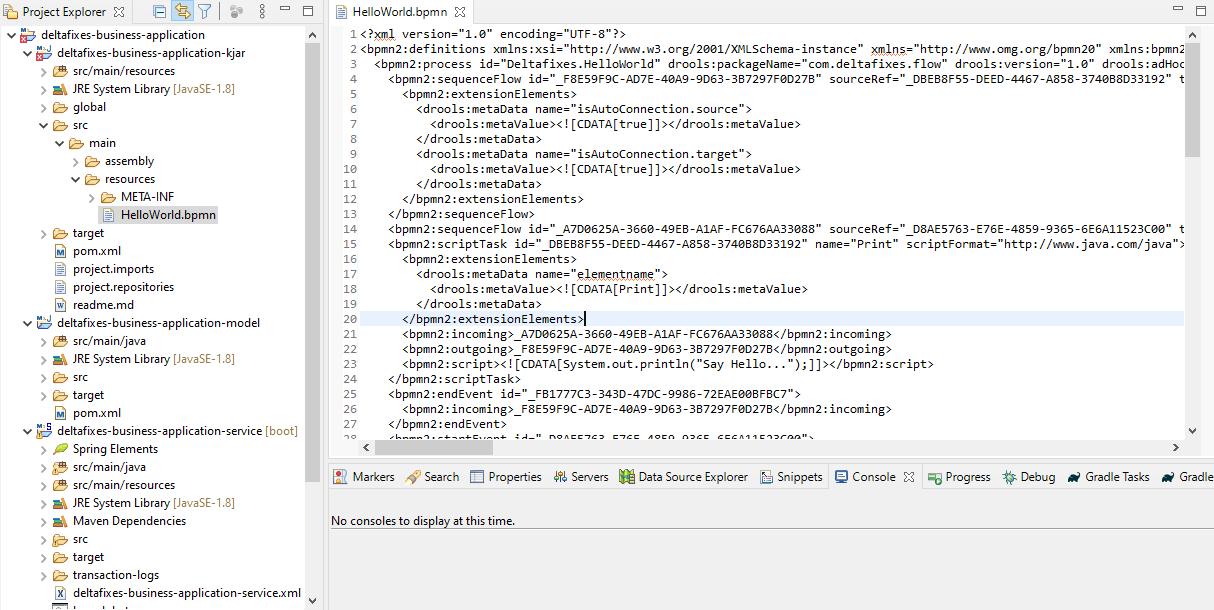Click the editor's horizontal scrollbar right arrow
Screen dimensions: 1214x610
click(1175, 448)
